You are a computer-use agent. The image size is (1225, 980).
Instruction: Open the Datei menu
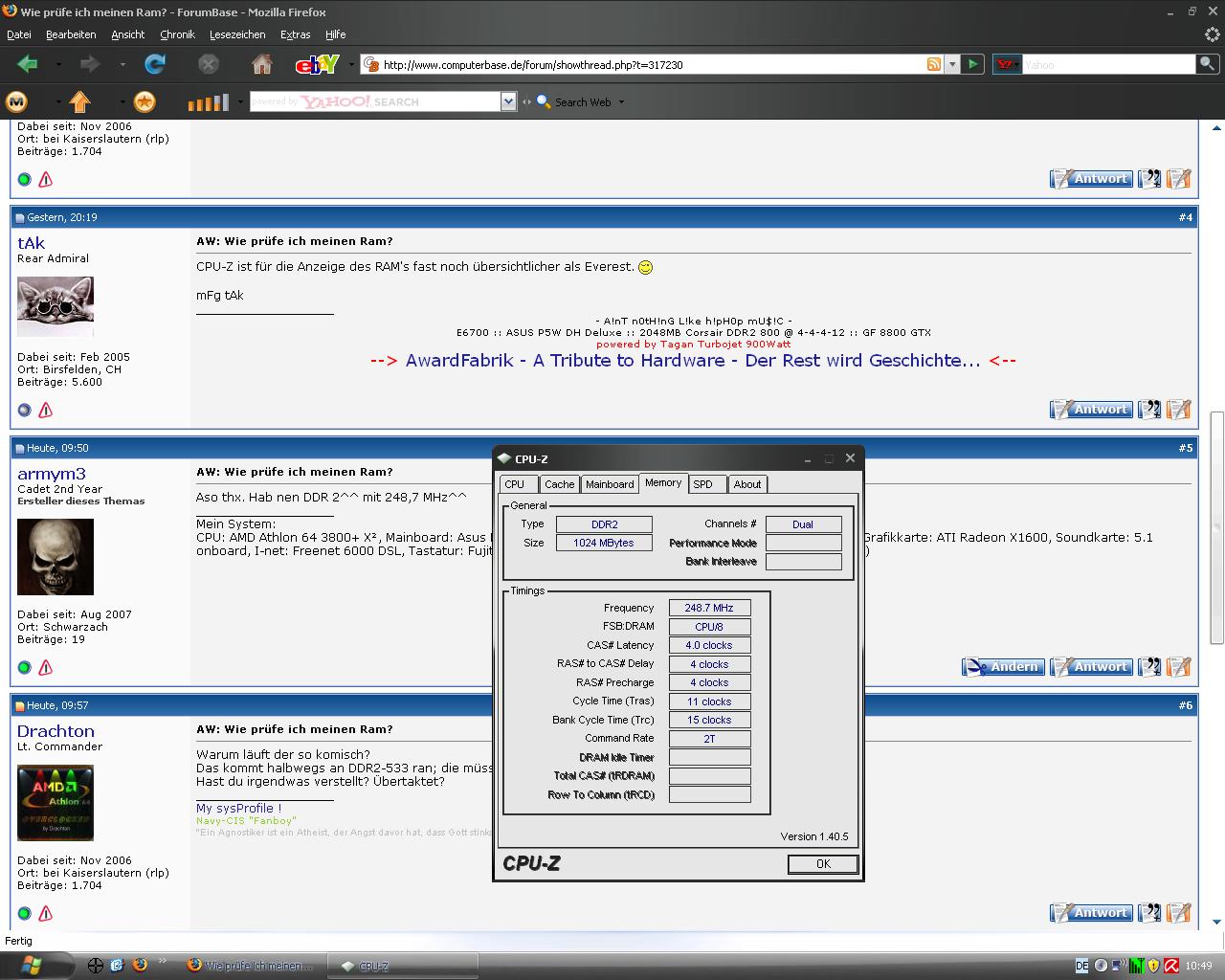[19, 34]
